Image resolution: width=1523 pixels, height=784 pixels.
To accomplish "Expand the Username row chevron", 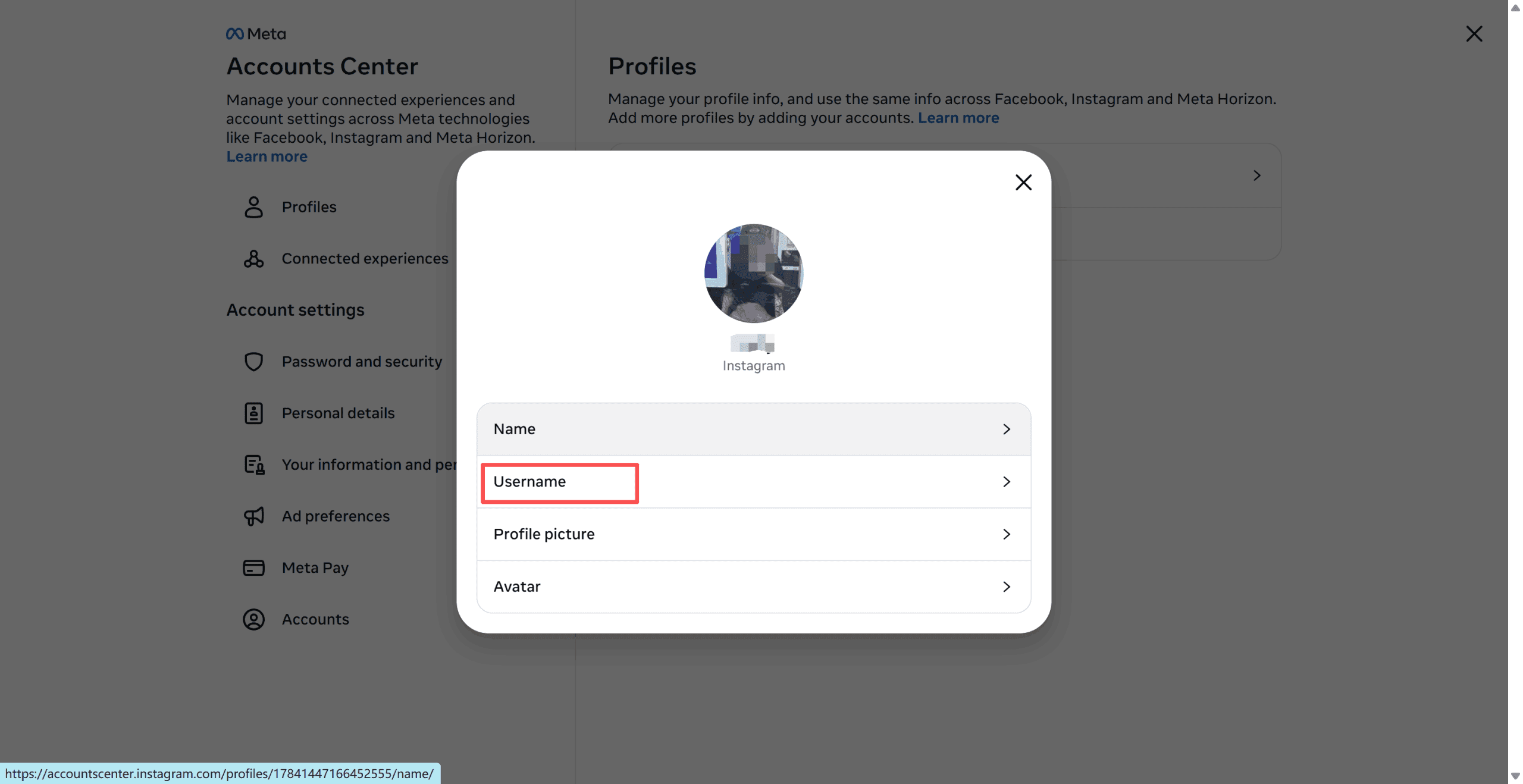I will [1006, 482].
